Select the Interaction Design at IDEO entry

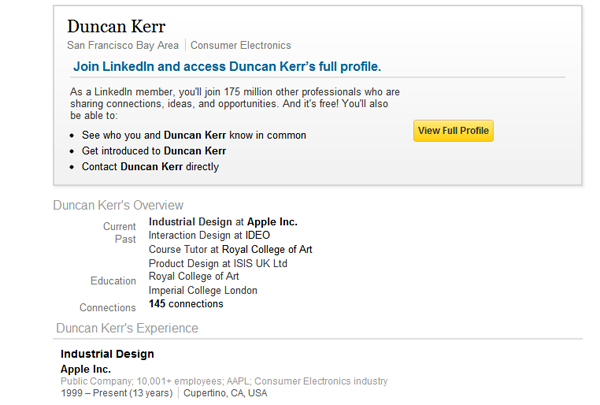pyautogui.click(x=209, y=235)
